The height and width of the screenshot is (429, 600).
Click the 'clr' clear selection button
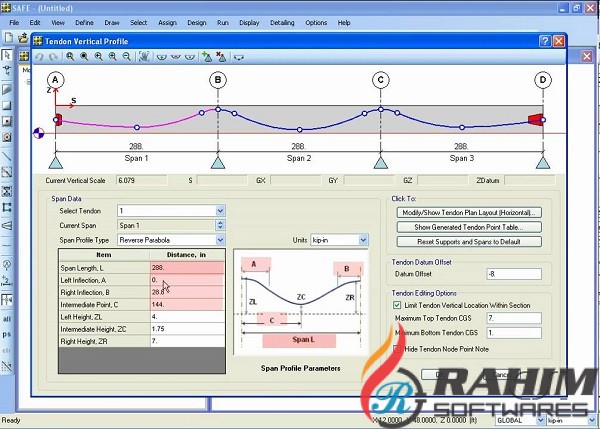[7, 351]
